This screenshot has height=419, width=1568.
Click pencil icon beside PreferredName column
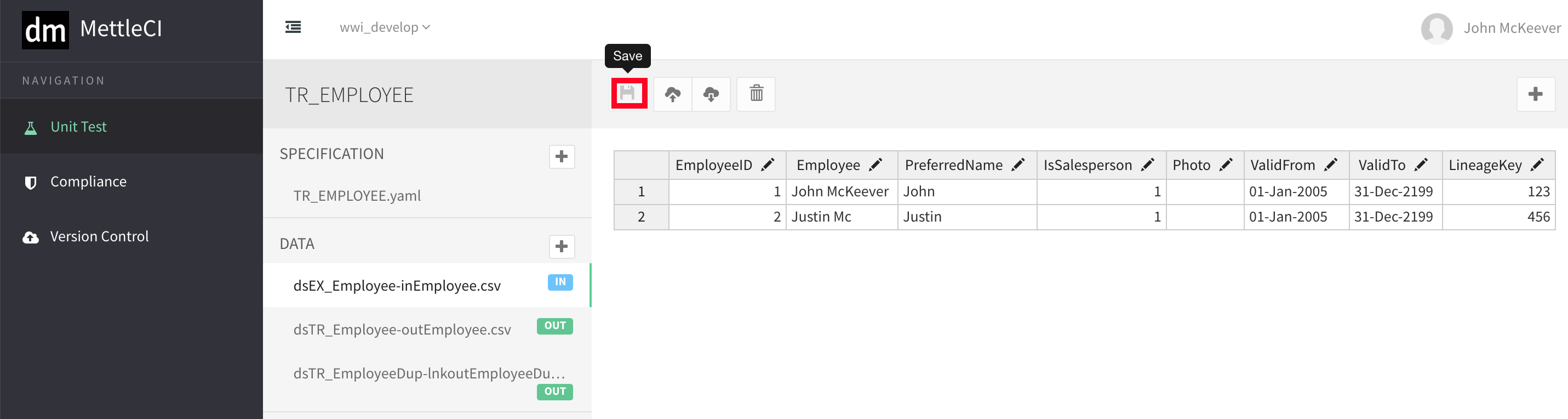click(1018, 165)
